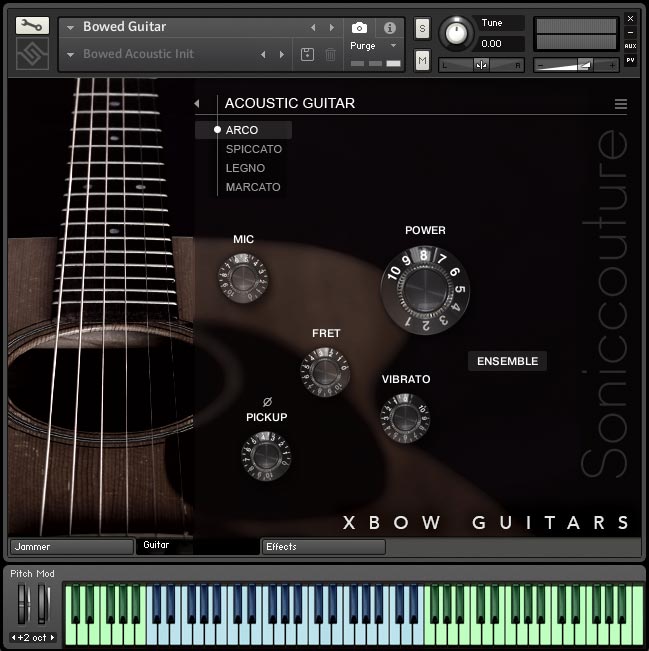This screenshot has width=649, height=651.
Task: Toggle the ENSEMBLE button
Action: (507, 361)
